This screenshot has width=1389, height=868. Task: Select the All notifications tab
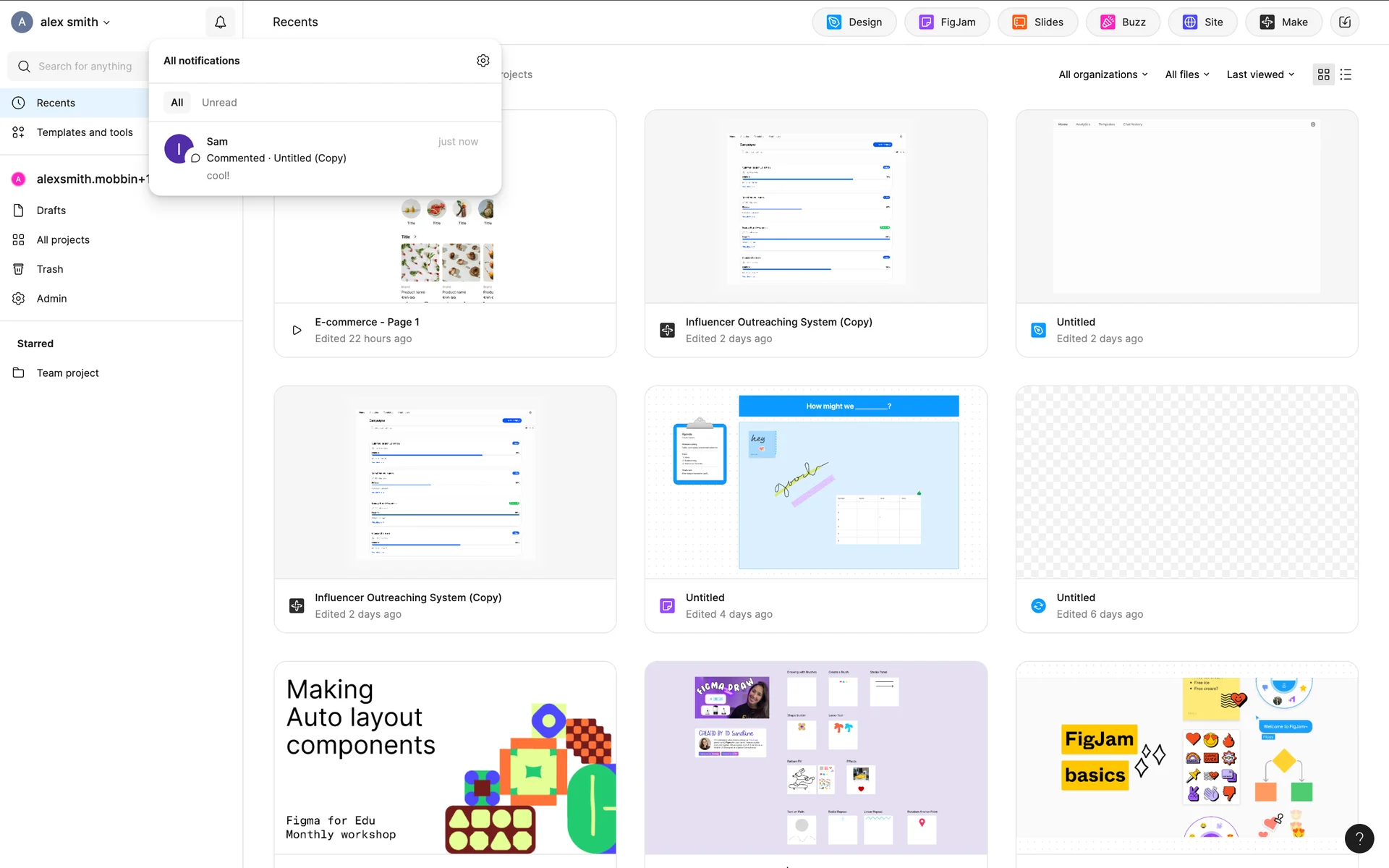(177, 103)
